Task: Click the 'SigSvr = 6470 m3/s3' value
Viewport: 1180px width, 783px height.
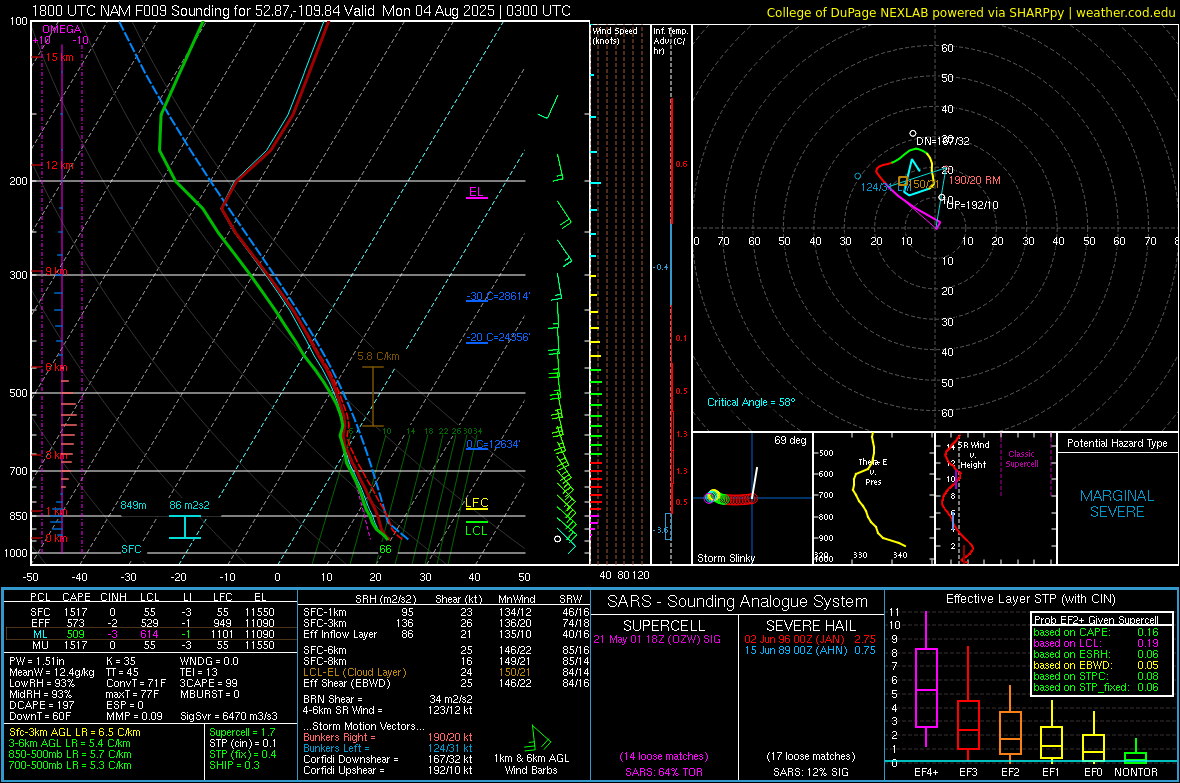Action: pos(229,716)
